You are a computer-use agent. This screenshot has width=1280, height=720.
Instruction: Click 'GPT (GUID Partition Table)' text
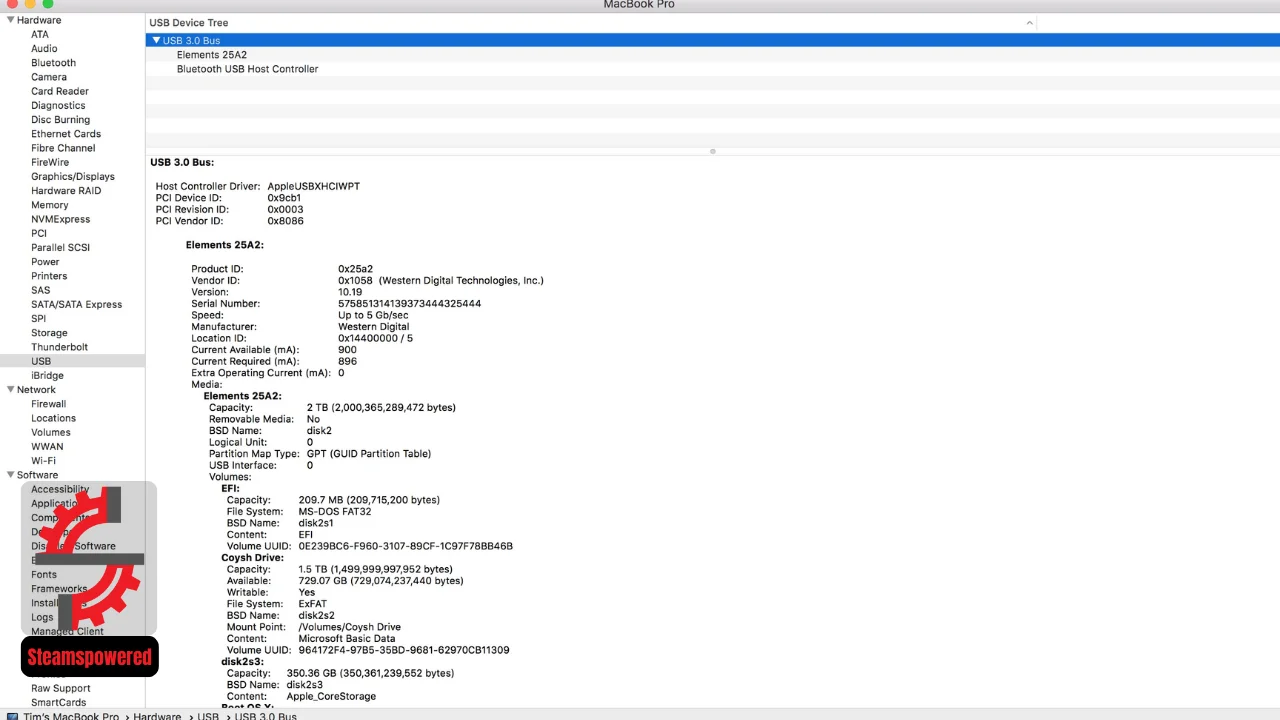[x=369, y=454]
